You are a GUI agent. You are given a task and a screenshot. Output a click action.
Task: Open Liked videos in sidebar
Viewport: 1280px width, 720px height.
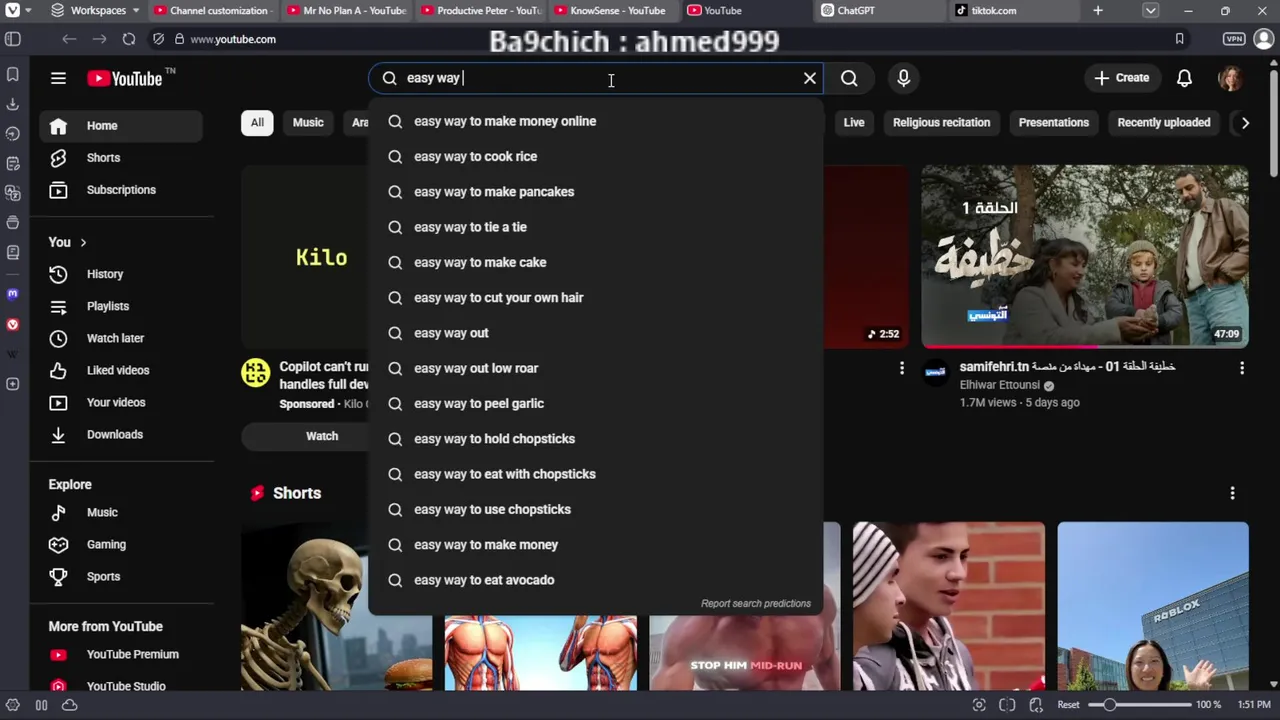coord(122,370)
